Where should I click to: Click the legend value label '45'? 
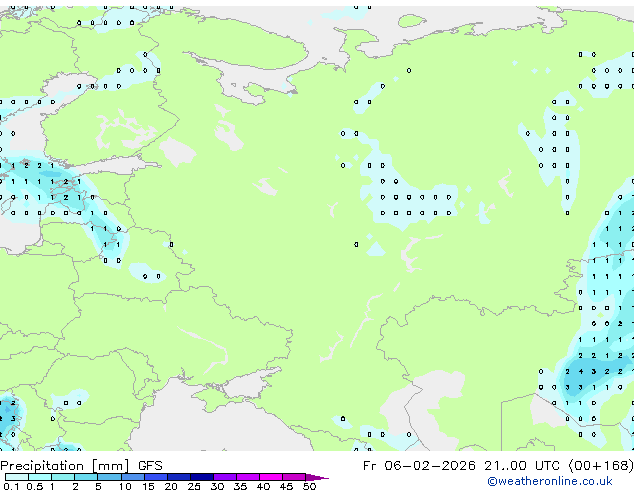286,486
